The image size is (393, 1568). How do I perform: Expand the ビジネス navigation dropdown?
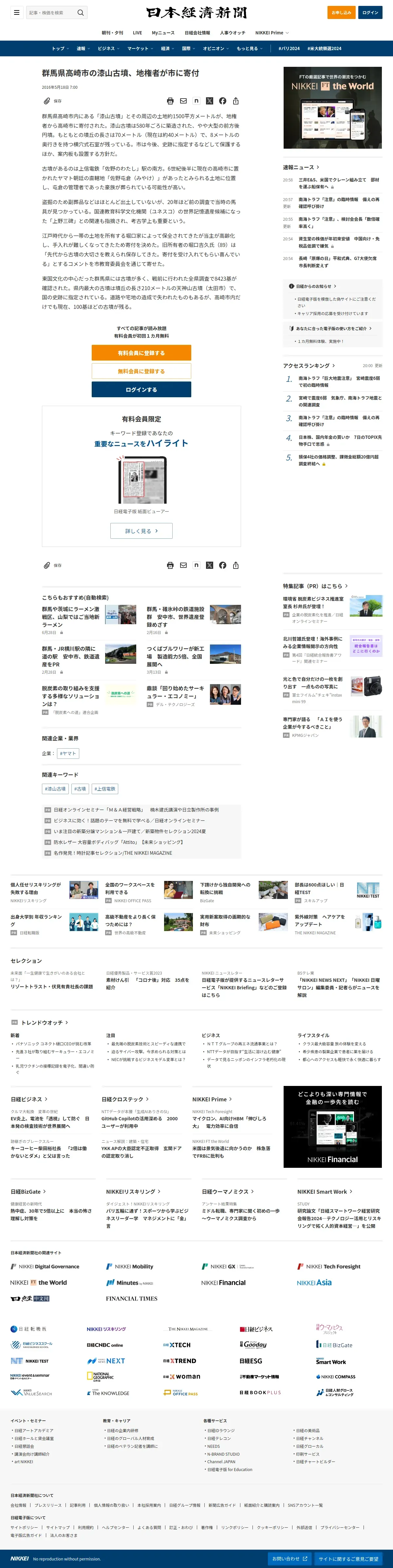click(x=108, y=49)
